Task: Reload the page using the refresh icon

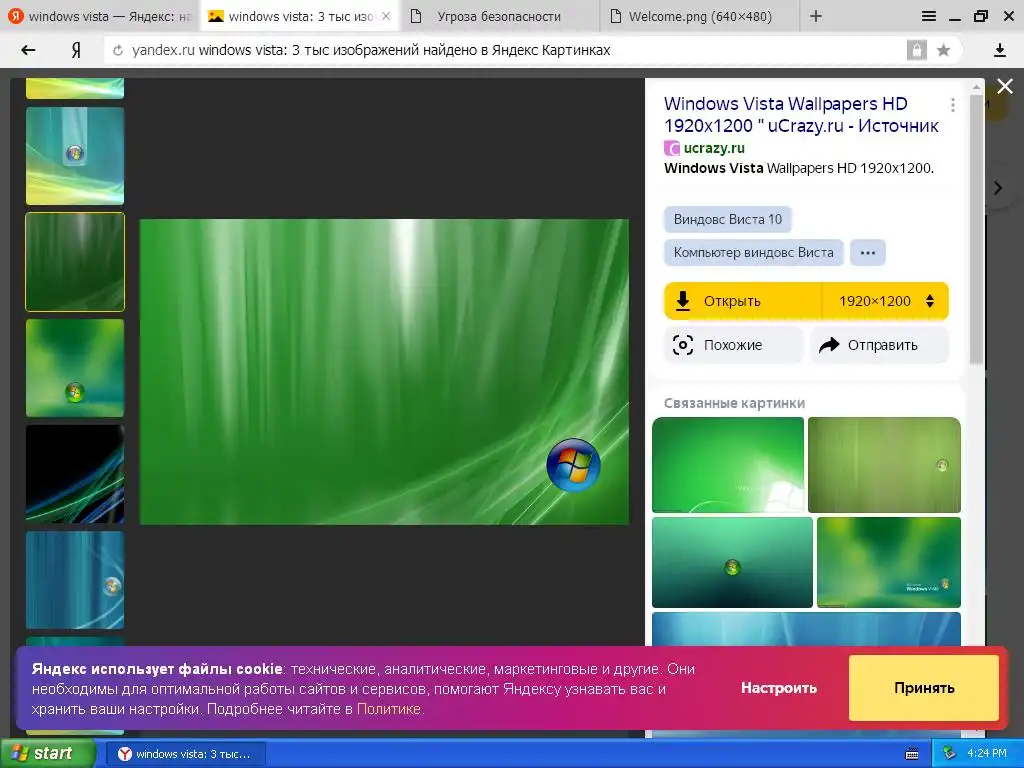Action: coord(118,50)
